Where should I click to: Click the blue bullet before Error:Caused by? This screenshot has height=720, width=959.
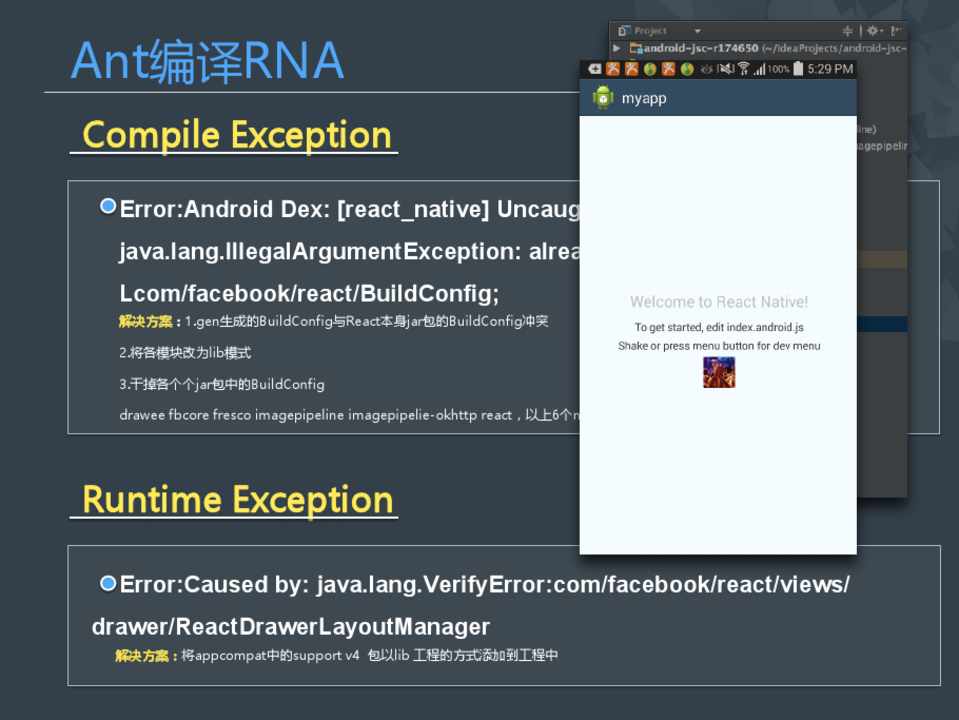(x=108, y=582)
